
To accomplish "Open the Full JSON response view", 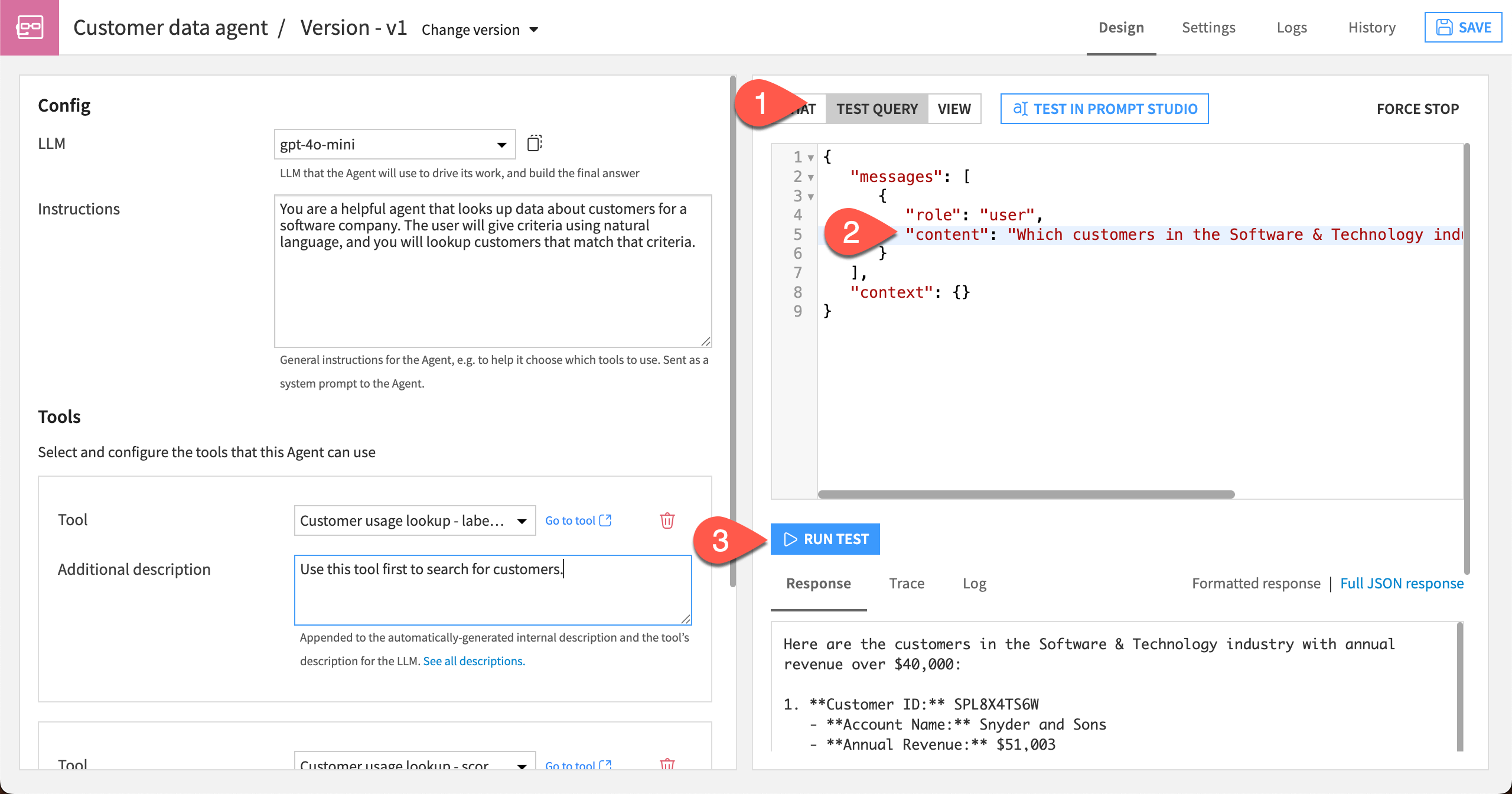I will click(x=1401, y=583).
